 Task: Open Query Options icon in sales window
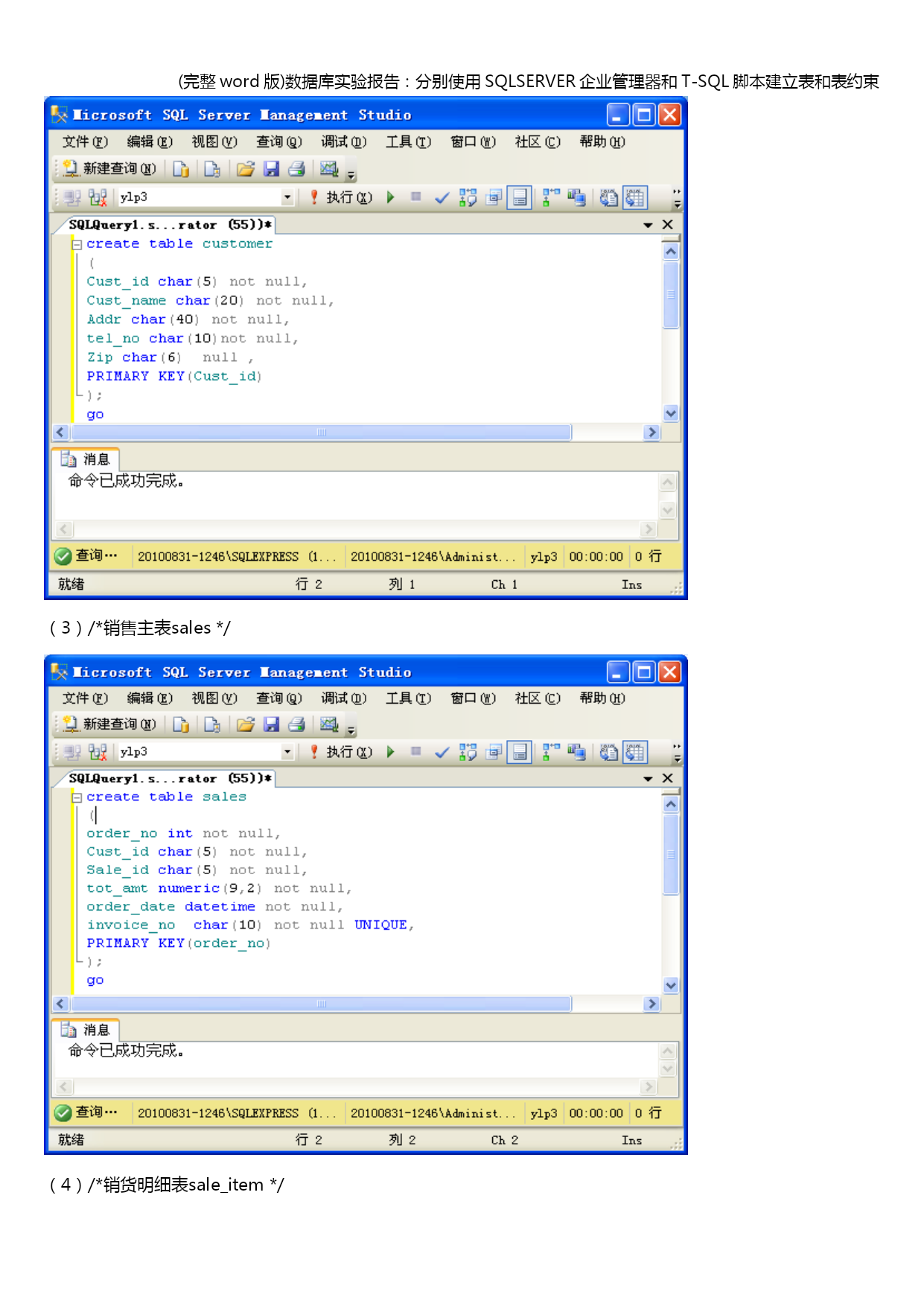(494, 752)
